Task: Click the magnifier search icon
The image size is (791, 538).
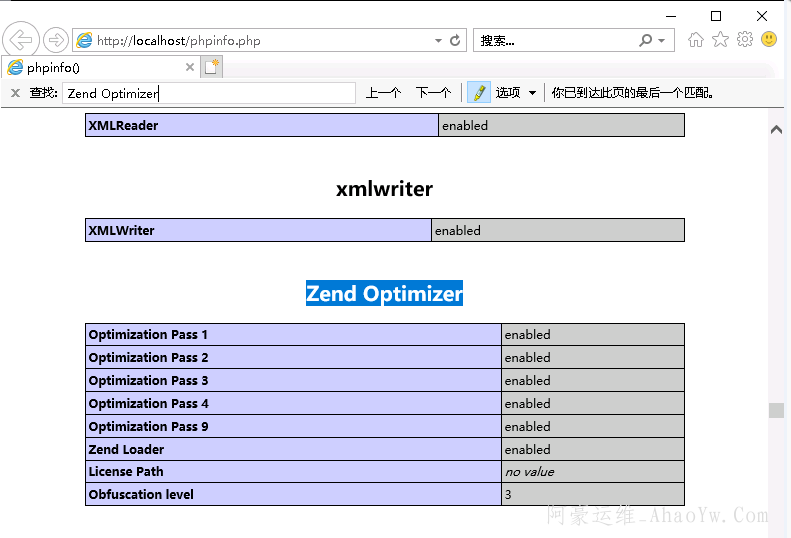Action: [646, 41]
